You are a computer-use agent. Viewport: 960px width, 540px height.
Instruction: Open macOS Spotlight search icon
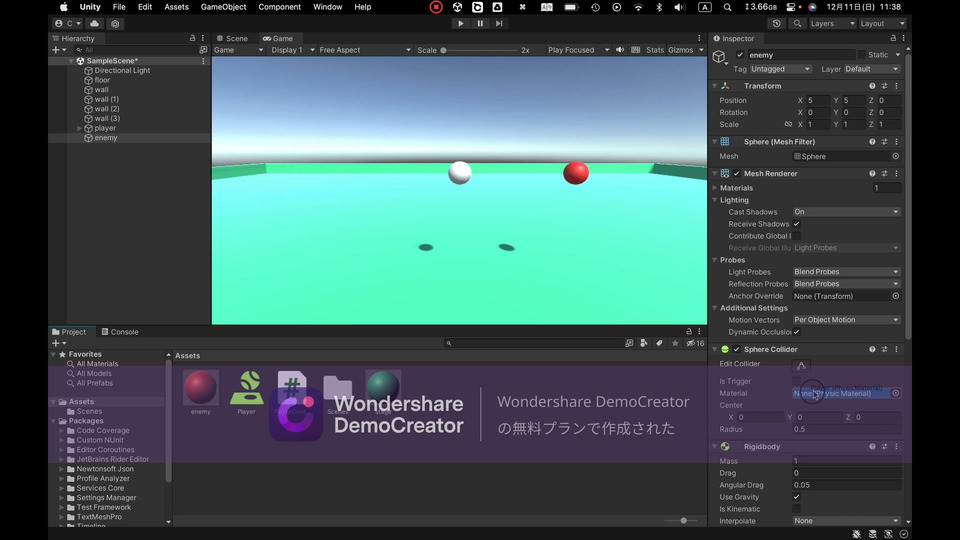coord(727,7)
